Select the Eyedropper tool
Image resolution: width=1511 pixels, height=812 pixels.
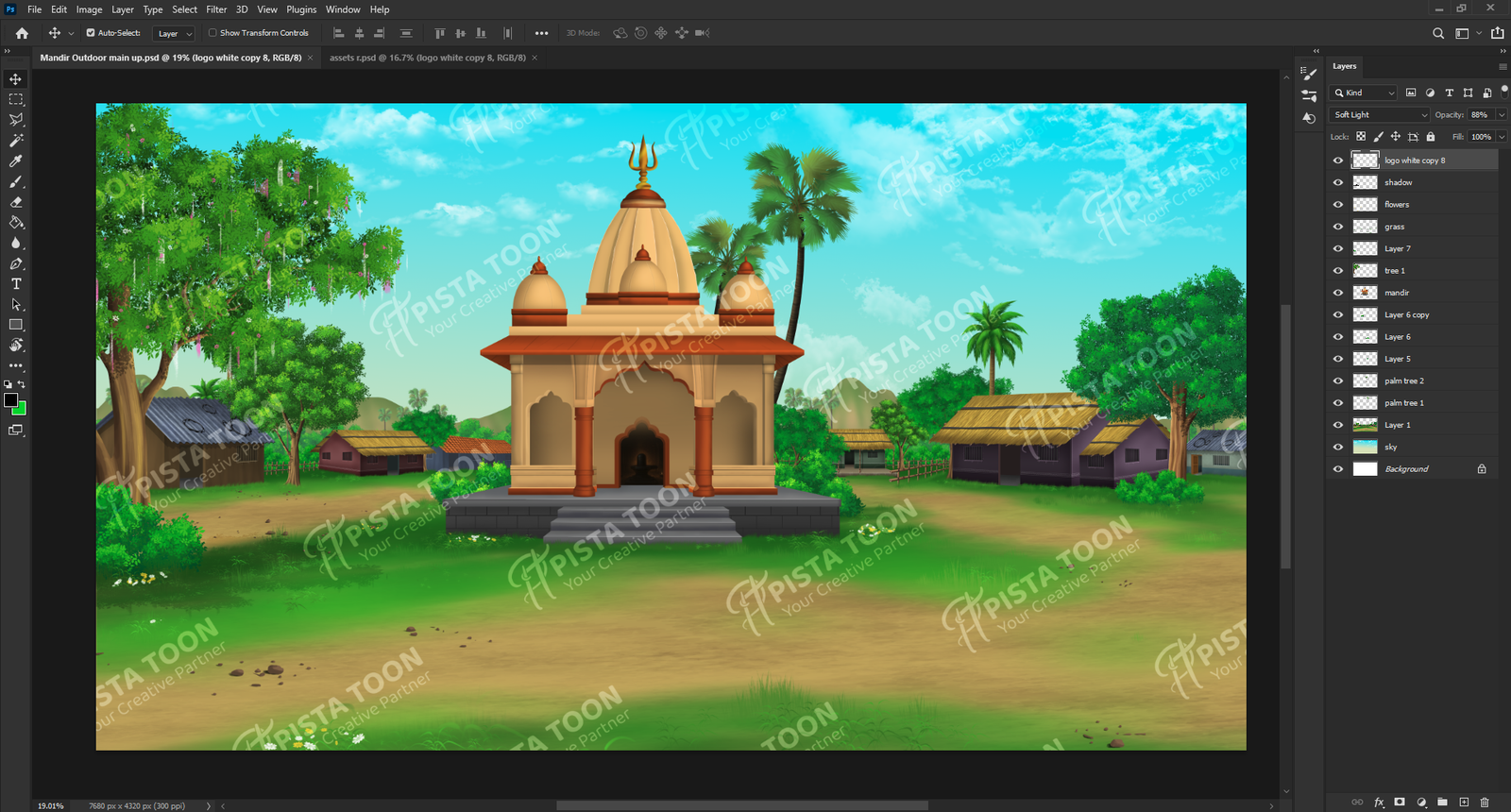16,161
